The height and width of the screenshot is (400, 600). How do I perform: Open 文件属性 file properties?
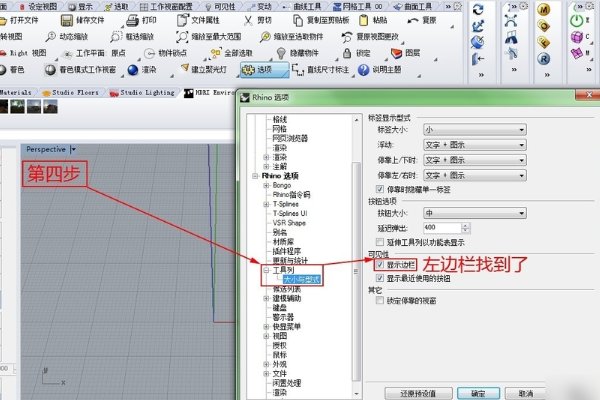(x=198, y=20)
